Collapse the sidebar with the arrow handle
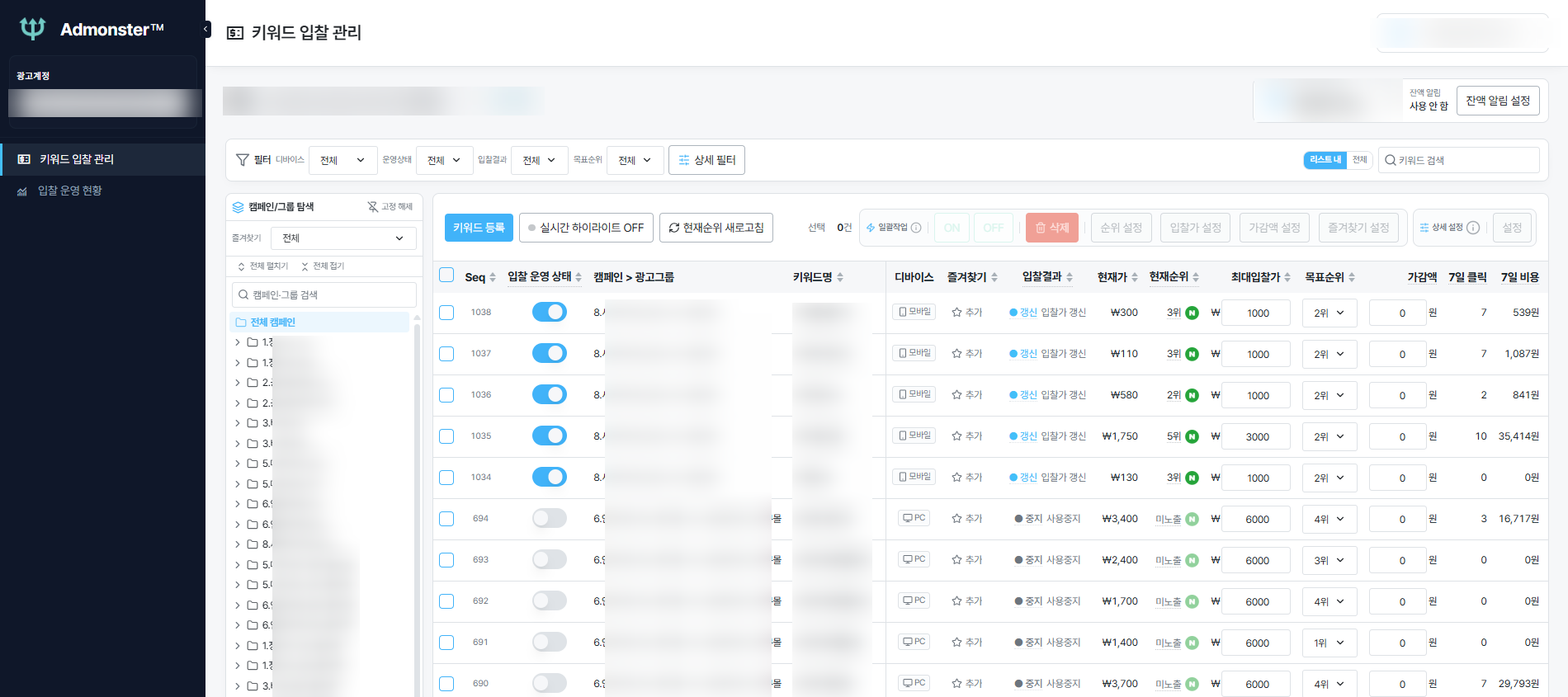The height and width of the screenshot is (697, 1568). tap(206, 29)
